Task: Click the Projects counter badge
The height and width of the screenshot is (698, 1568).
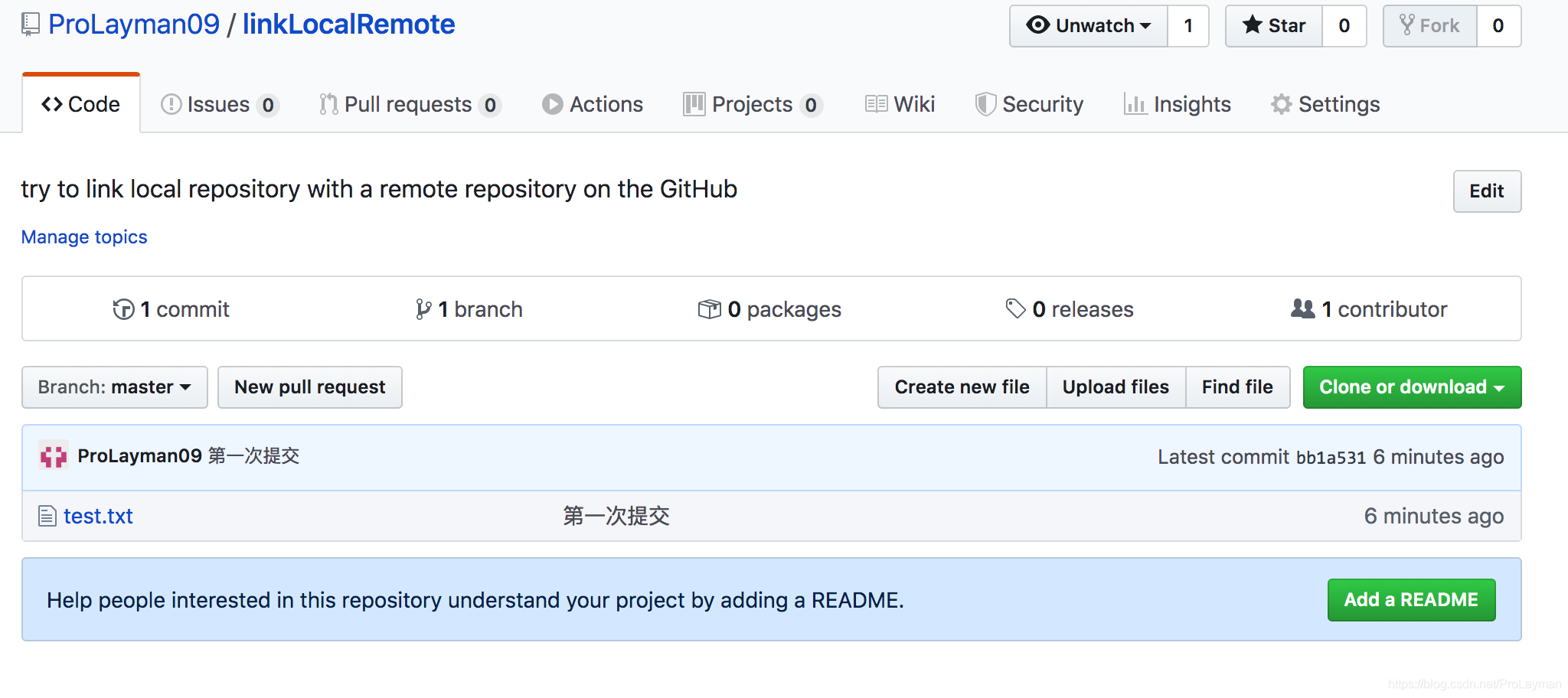Action: click(x=811, y=105)
